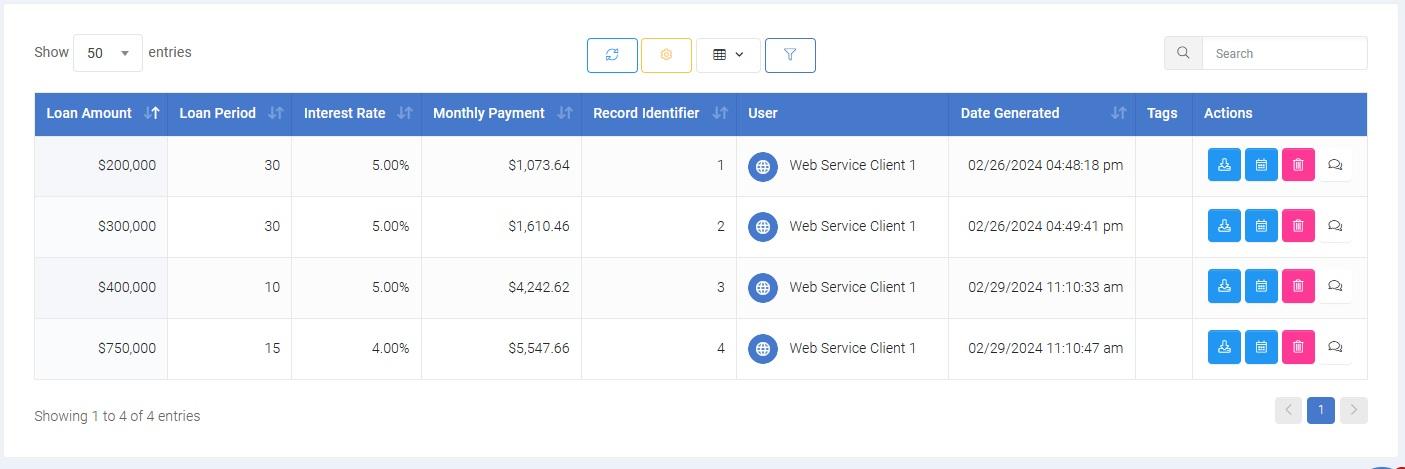Image resolution: width=1405 pixels, height=469 pixels.
Task: Delete record 4 with pink trash button
Action: point(1298,348)
